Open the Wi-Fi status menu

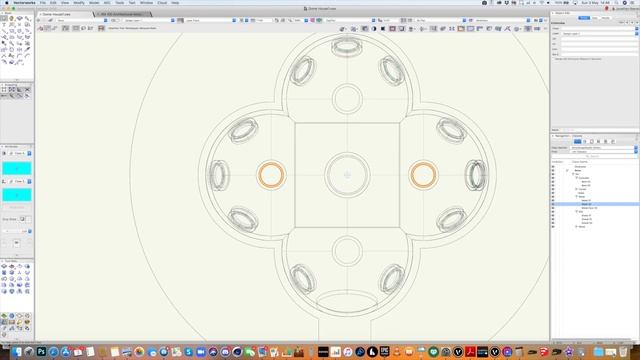(542, 3)
